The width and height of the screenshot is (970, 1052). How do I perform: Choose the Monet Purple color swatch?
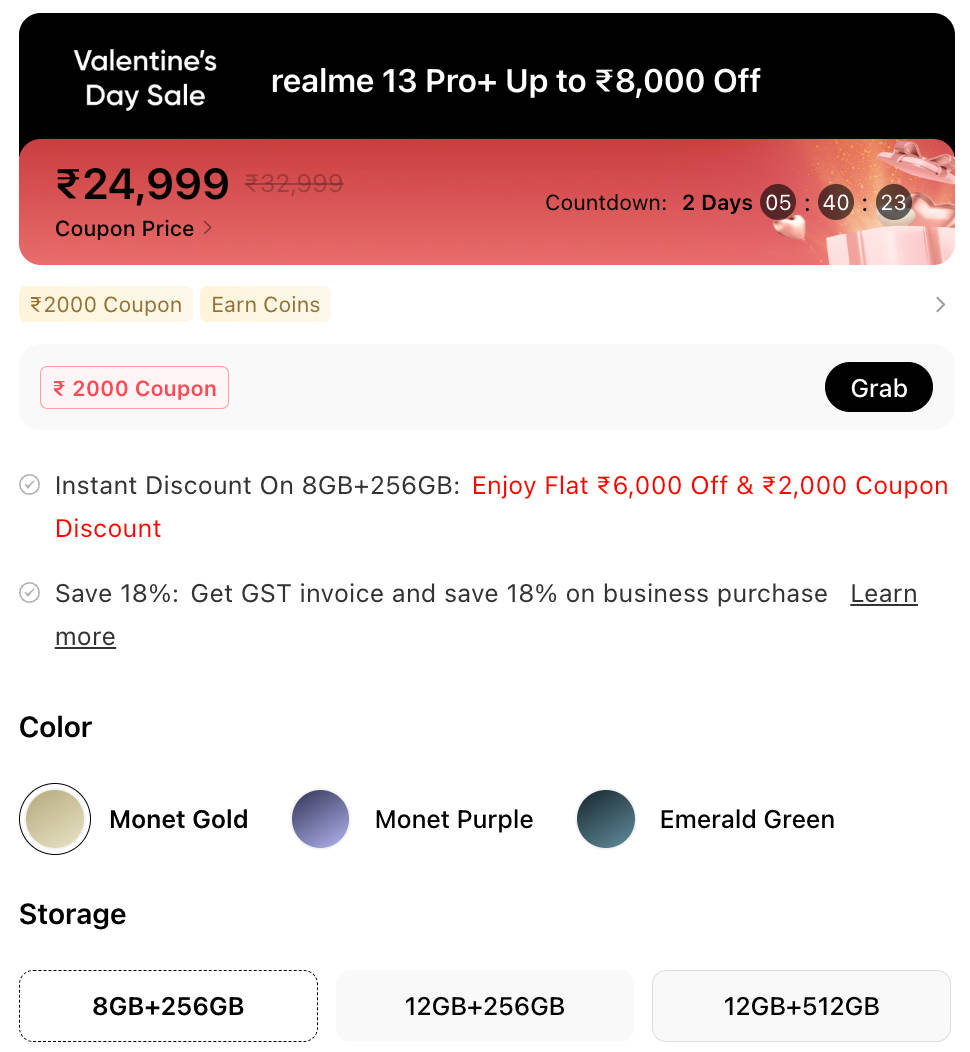[320, 819]
